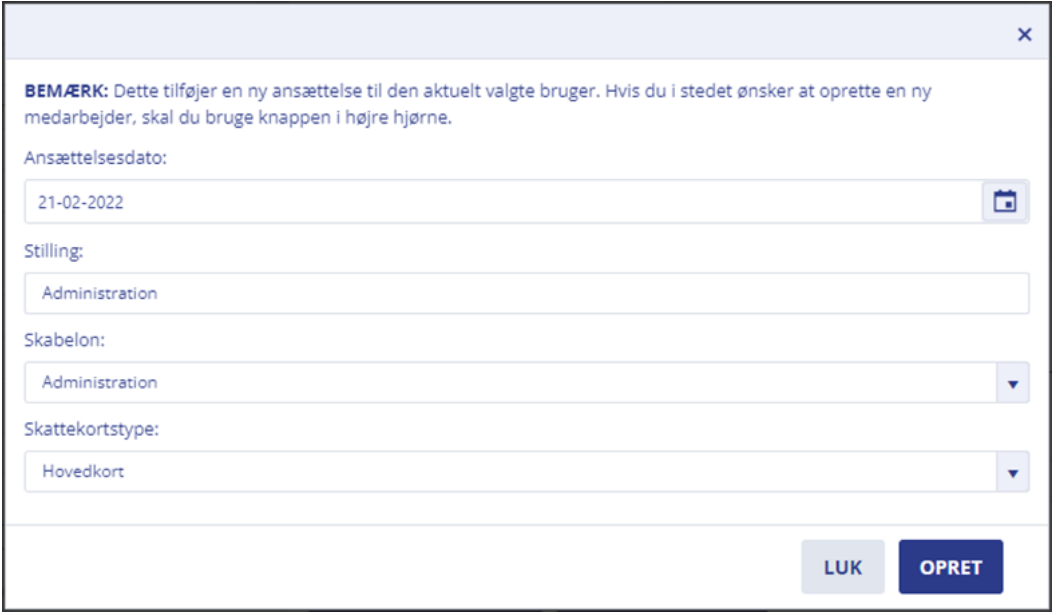Click the Administration text in Stilling field
This screenshot has height=615, width=1056.
click(x=100, y=293)
